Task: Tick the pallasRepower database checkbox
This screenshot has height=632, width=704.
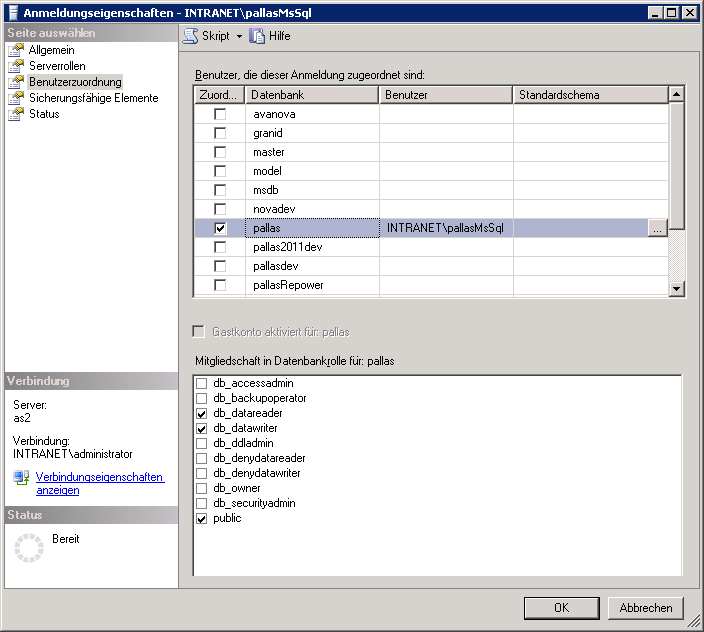Action: pos(220,285)
